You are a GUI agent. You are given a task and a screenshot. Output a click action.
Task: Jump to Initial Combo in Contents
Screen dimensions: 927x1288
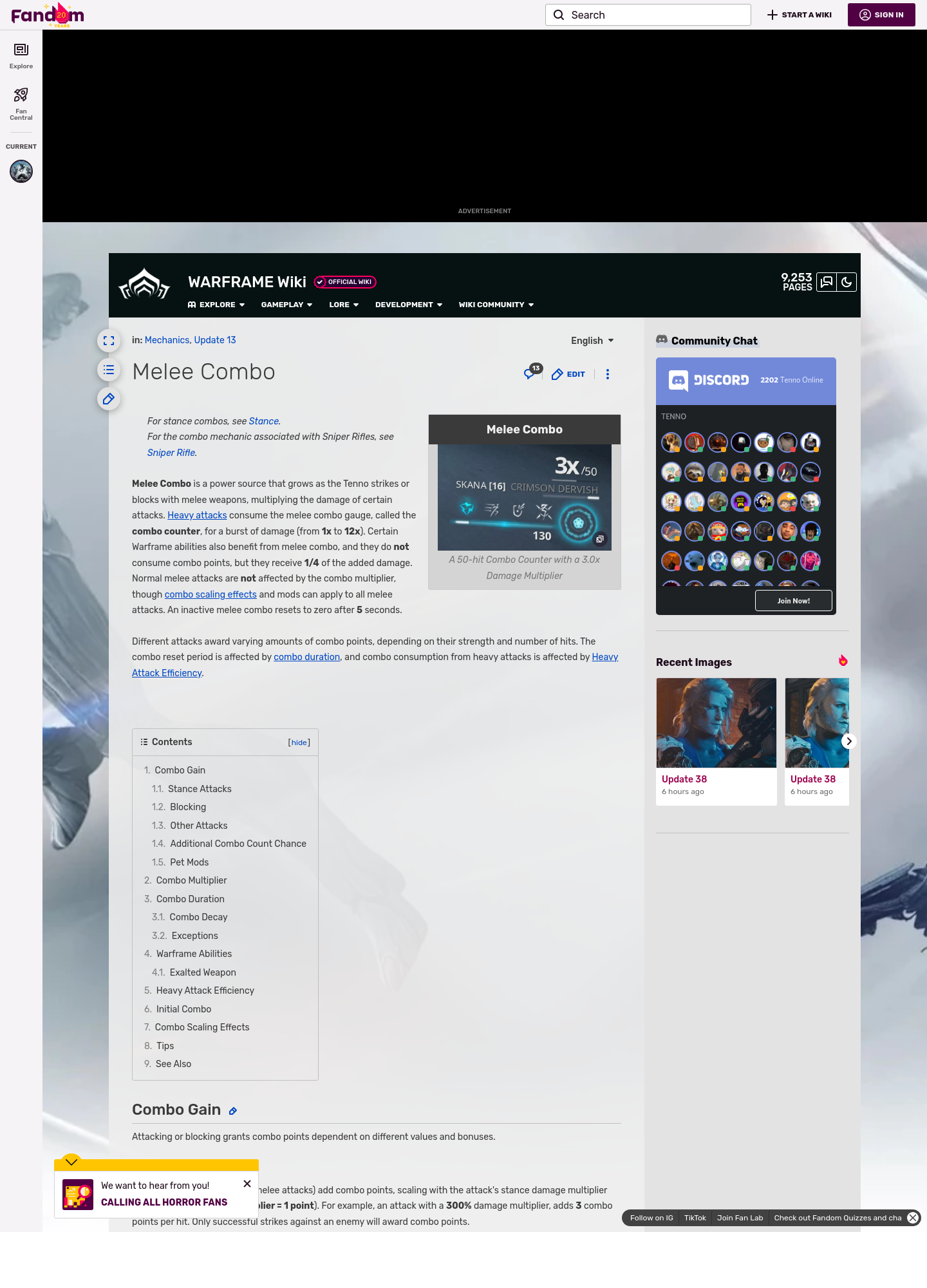[x=183, y=1009]
